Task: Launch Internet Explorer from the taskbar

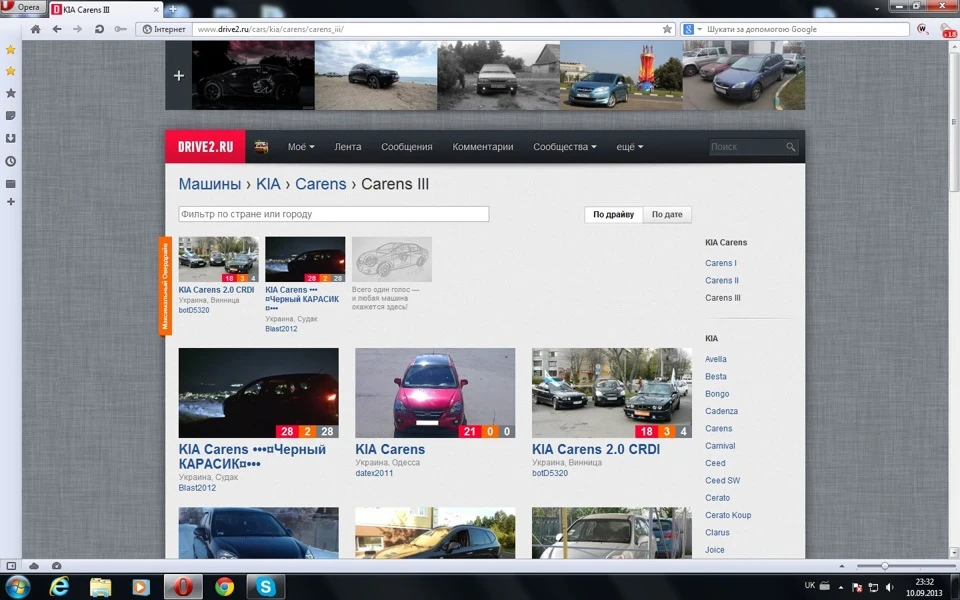Action: click(x=59, y=587)
